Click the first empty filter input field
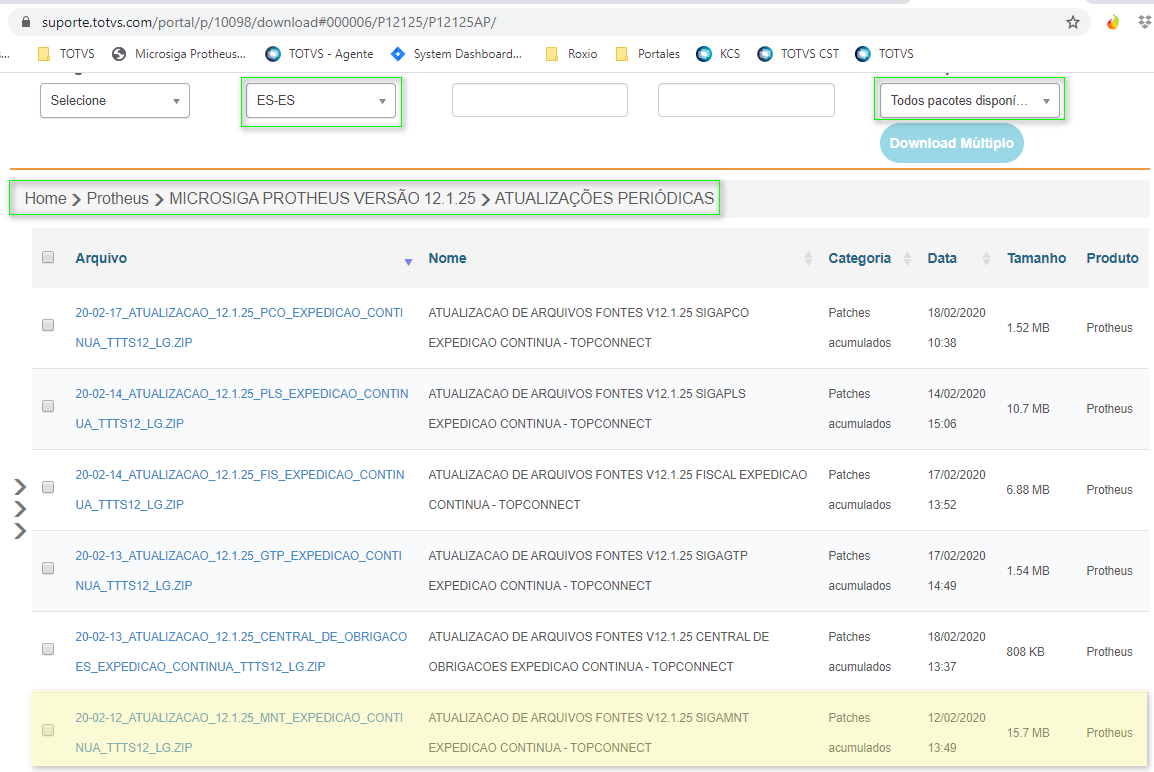This screenshot has height=772, width=1154. coord(539,100)
